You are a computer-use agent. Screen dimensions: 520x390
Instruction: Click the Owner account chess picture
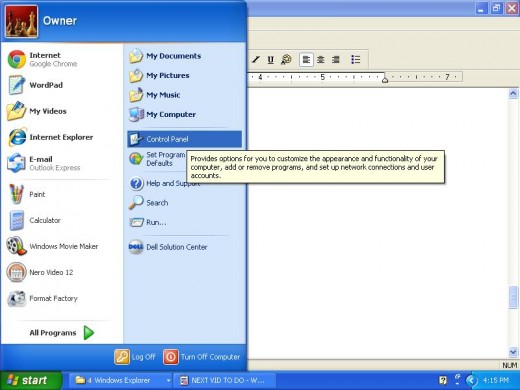(21, 21)
